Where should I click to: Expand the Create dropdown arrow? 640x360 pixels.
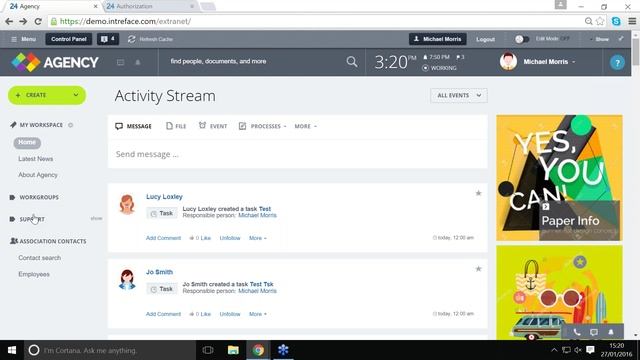click(76, 95)
